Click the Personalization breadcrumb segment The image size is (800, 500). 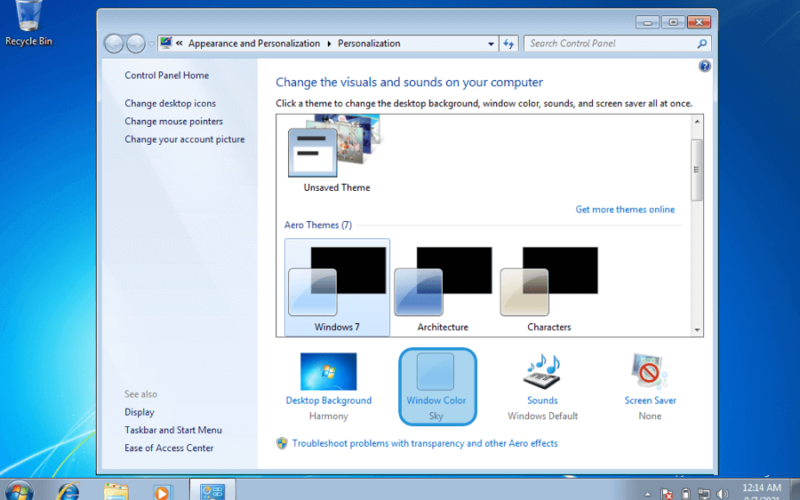[x=369, y=44]
